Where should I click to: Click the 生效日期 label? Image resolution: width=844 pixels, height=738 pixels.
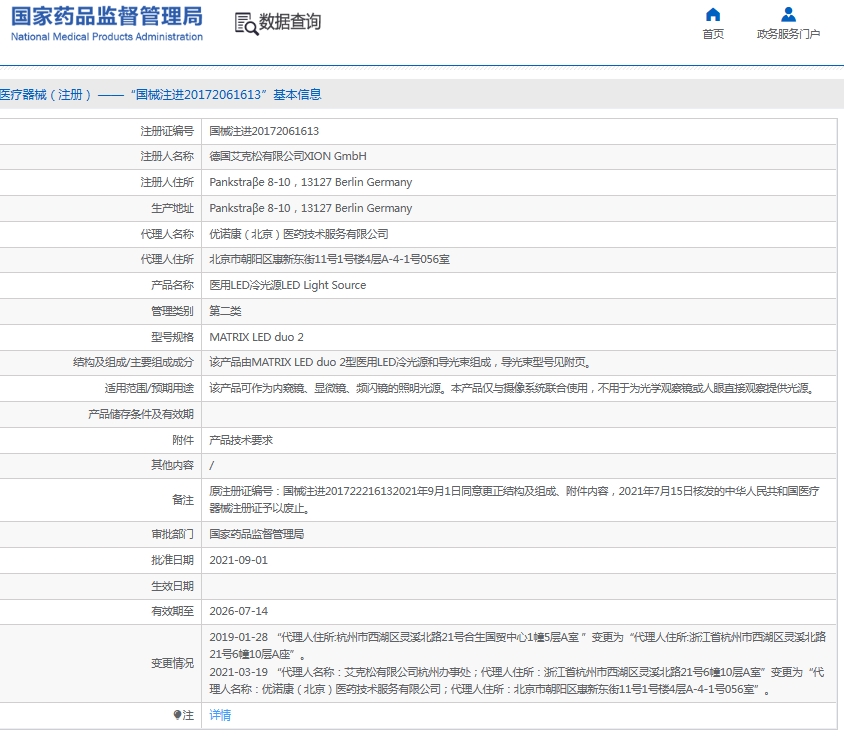tap(172, 586)
